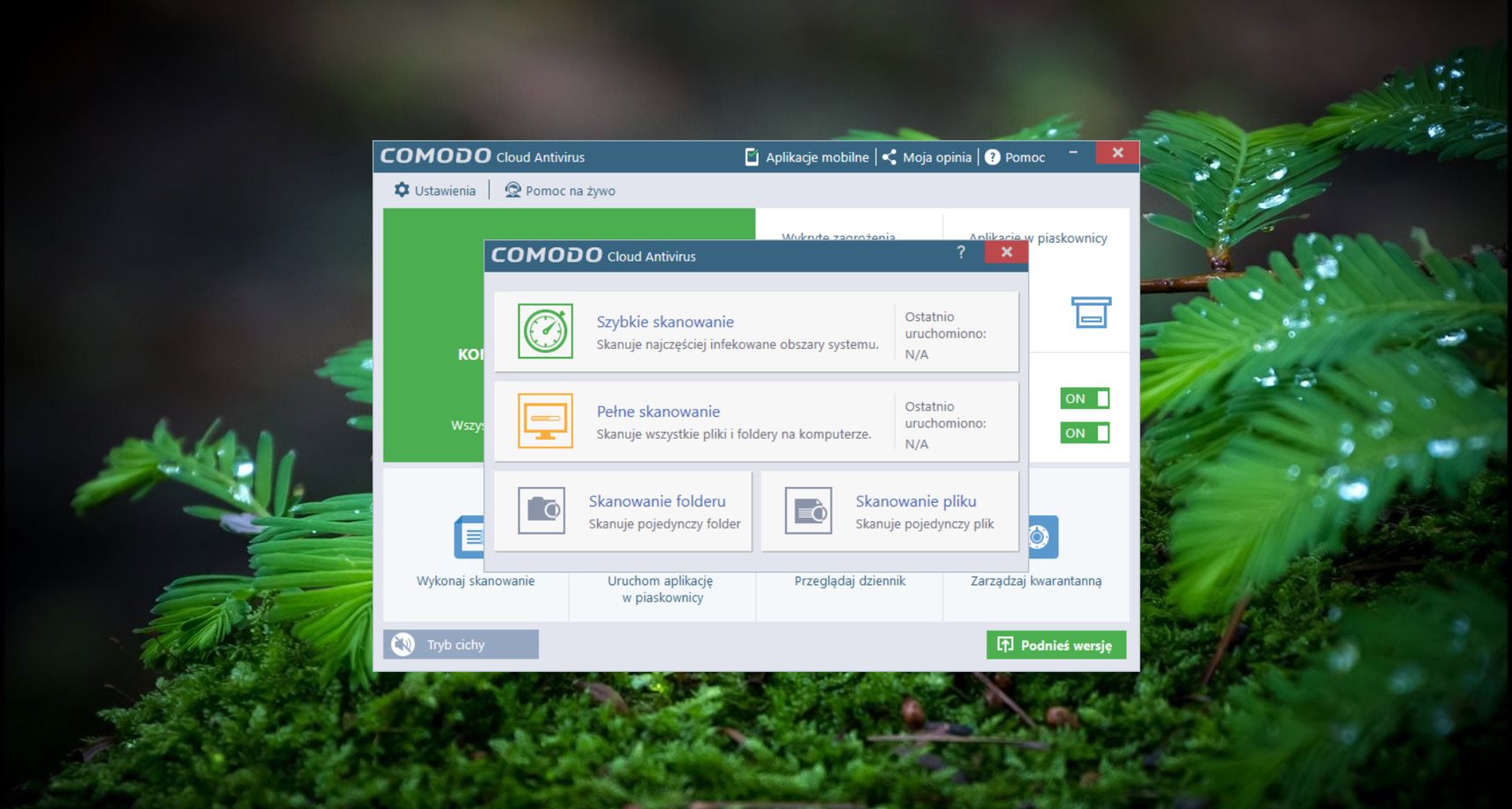Click the Podnieś wersję button
Image resolution: width=1512 pixels, height=809 pixels.
tap(1056, 645)
